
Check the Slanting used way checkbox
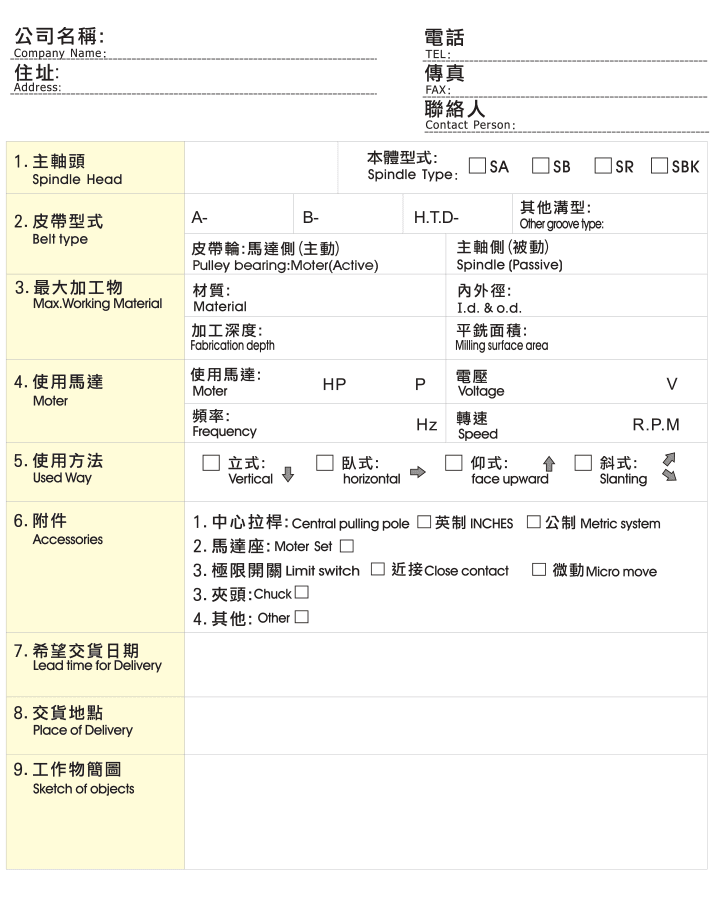(x=583, y=463)
